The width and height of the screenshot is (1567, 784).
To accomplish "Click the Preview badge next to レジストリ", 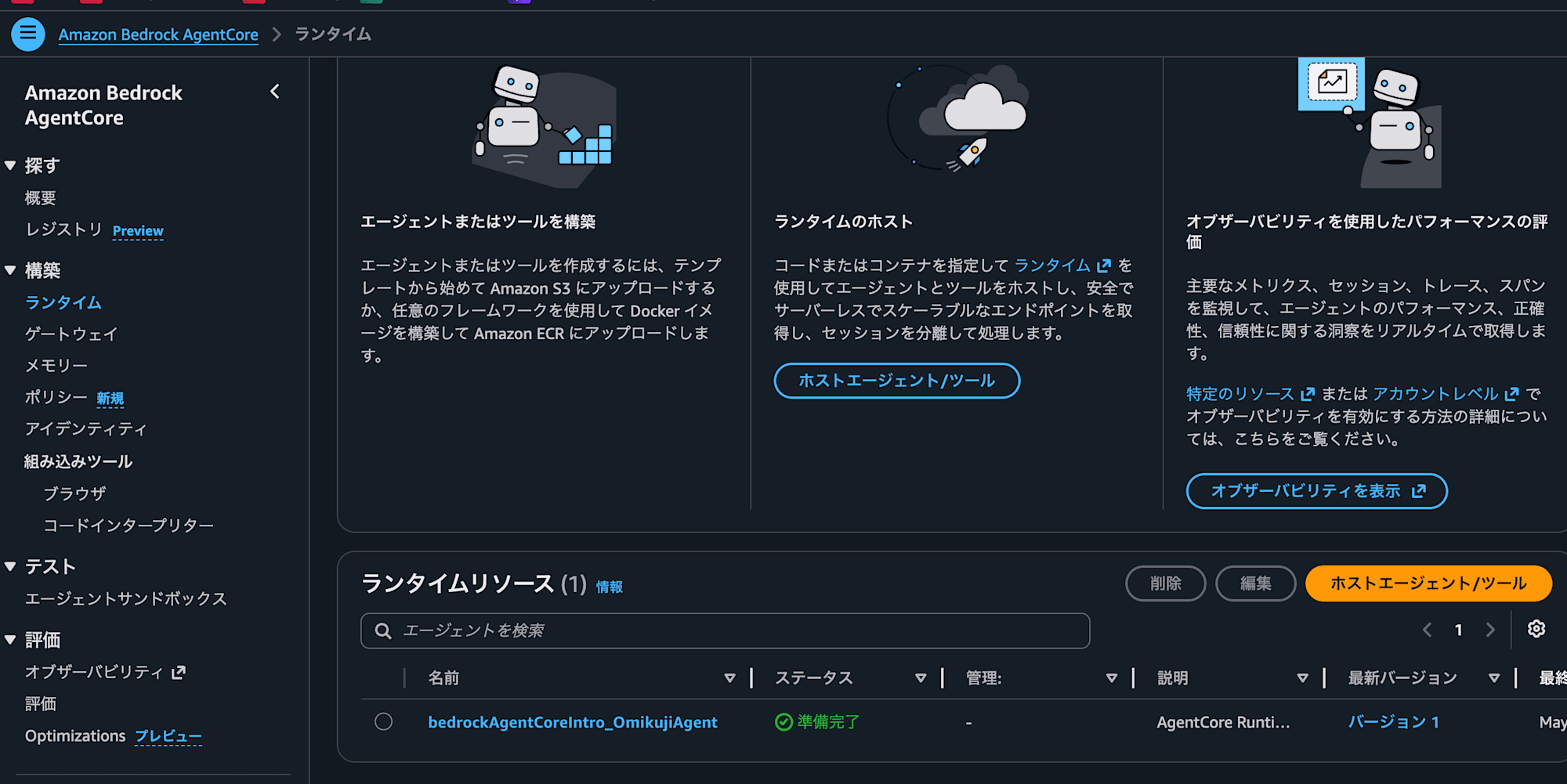I will pyautogui.click(x=138, y=231).
